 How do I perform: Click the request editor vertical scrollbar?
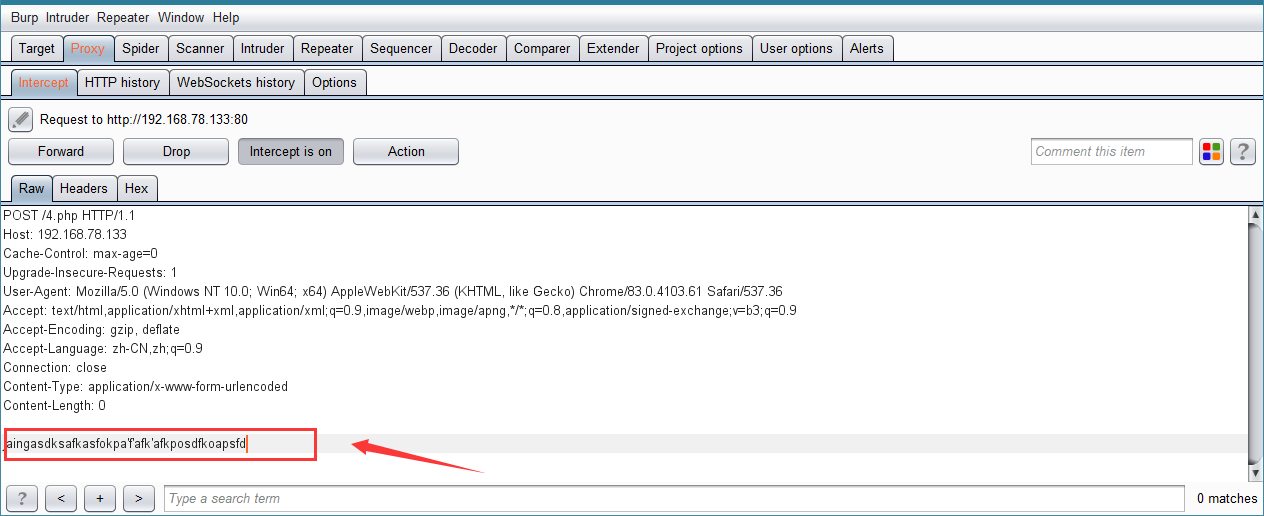point(1256,342)
